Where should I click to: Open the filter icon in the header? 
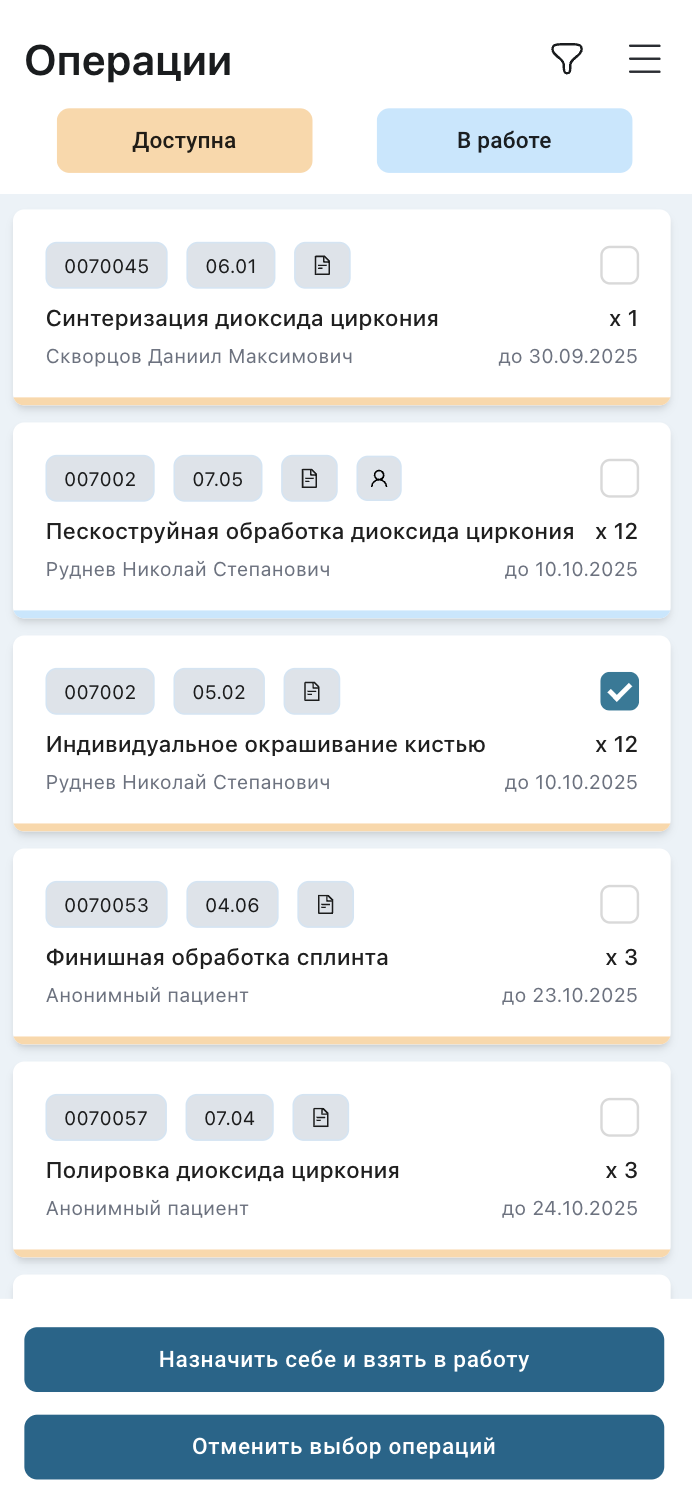point(566,59)
